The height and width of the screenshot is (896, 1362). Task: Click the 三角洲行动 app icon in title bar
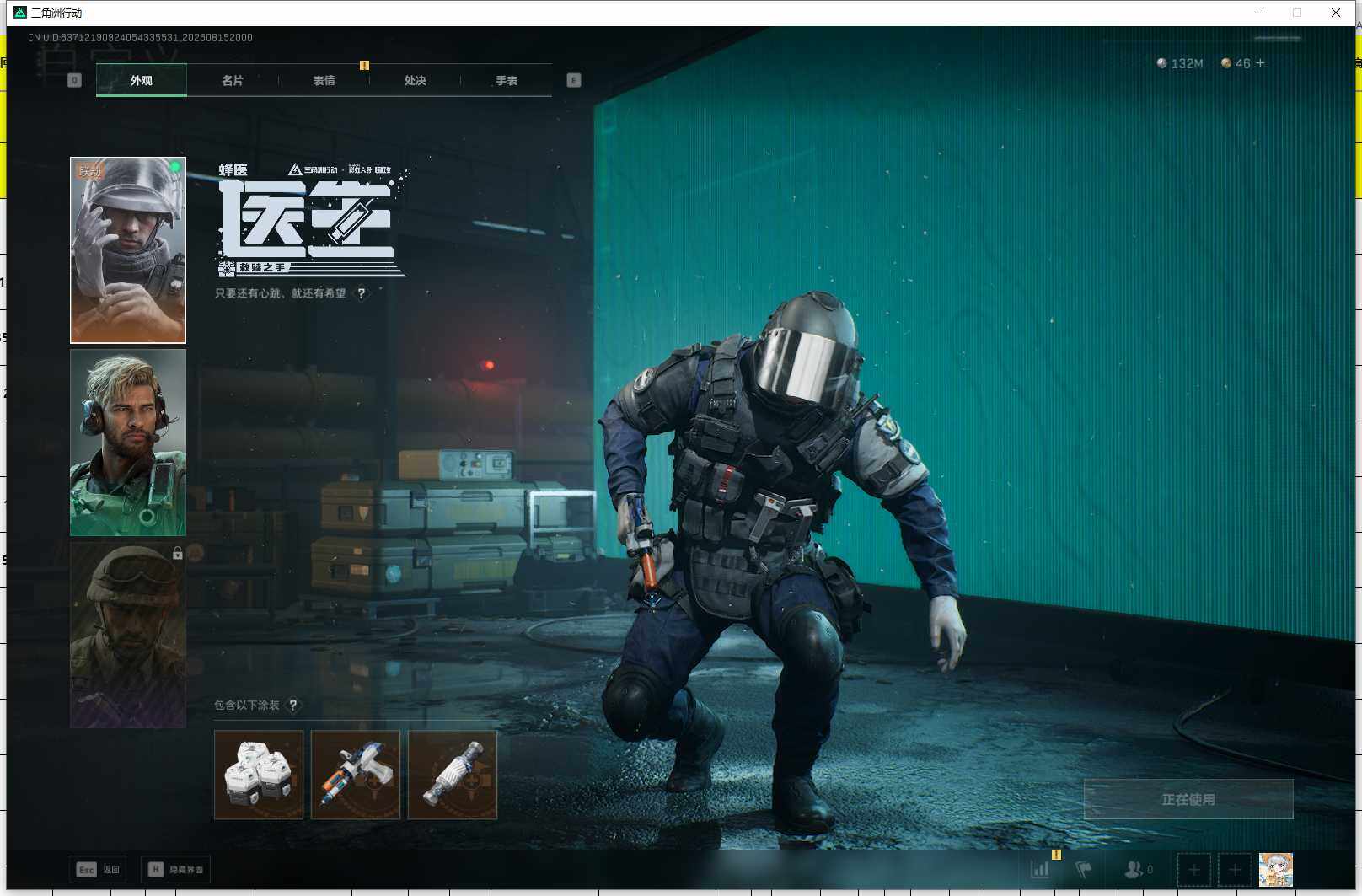(x=20, y=13)
